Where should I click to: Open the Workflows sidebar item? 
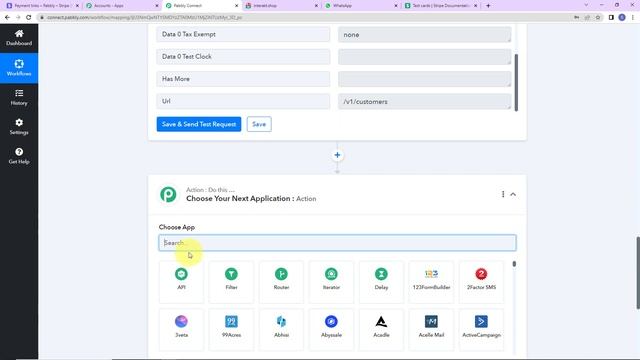pyautogui.click(x=19, y=68)
